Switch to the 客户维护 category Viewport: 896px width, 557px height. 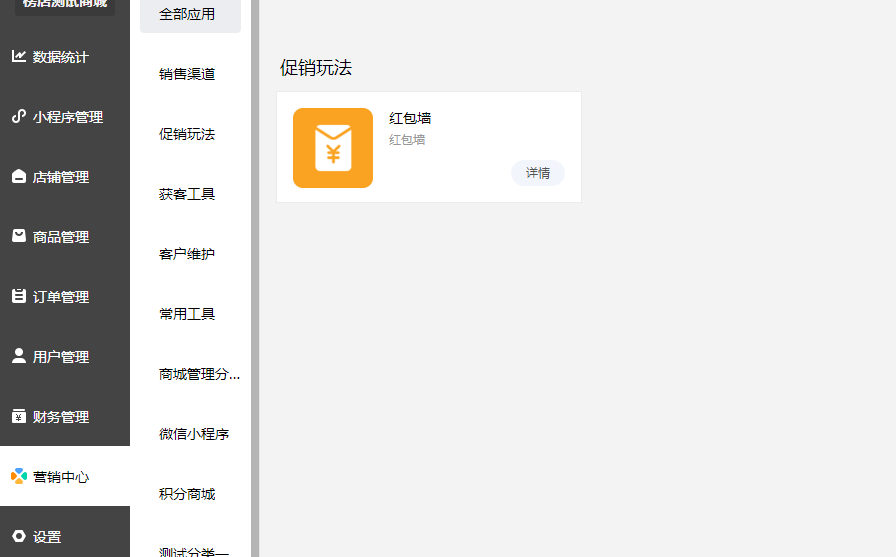coord(187,254)
